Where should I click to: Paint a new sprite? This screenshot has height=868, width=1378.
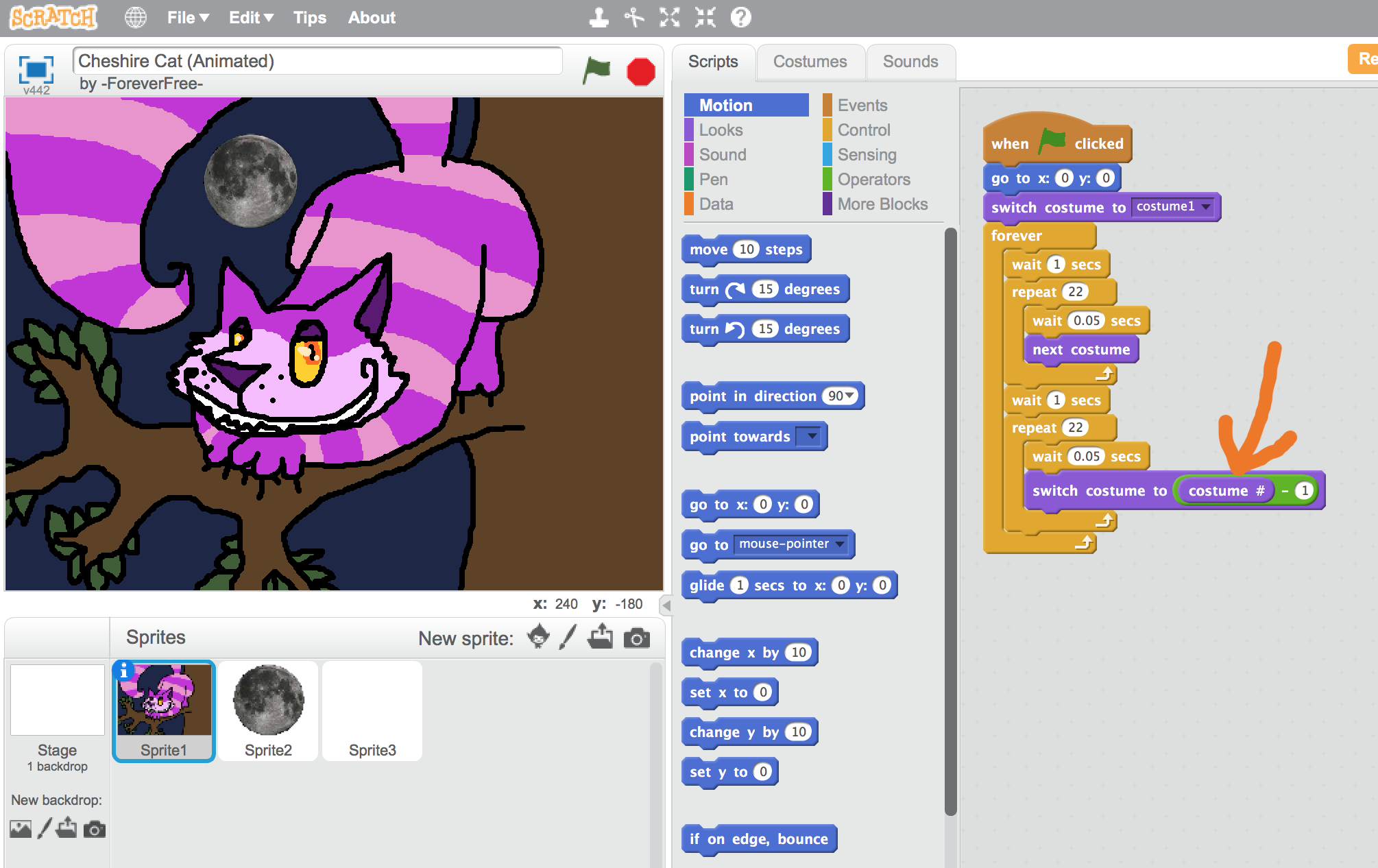(x=568, y=637)
